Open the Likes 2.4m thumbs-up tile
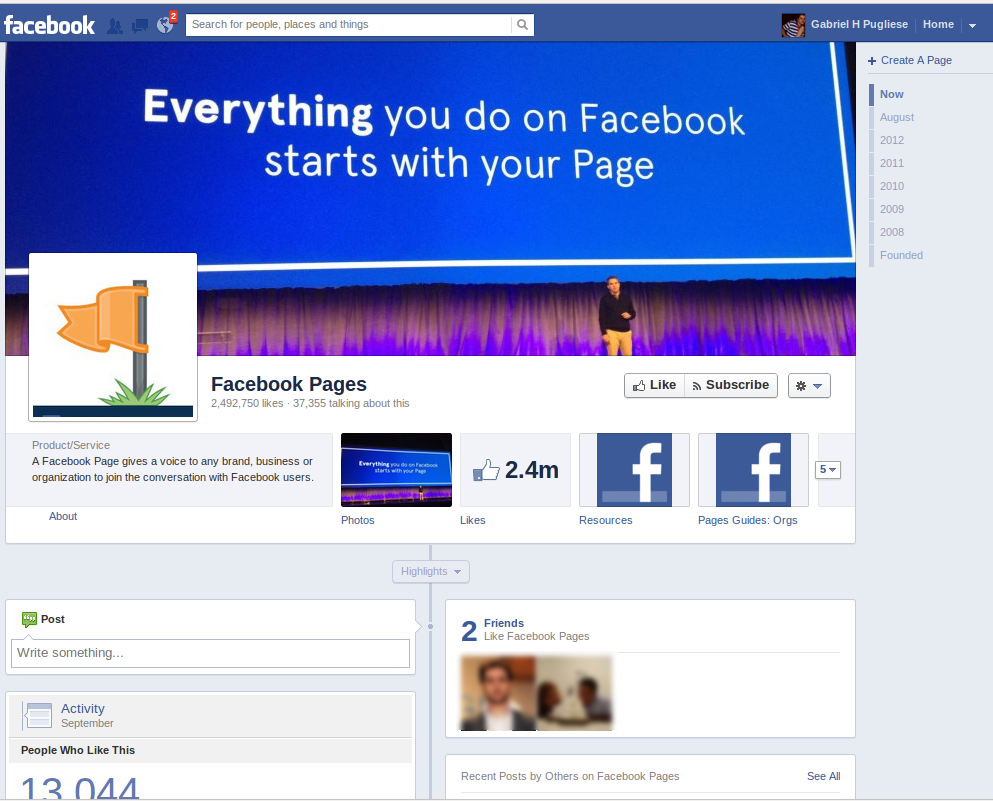The width and height of the screenshot is (993, 801). (x=515, y=470)
